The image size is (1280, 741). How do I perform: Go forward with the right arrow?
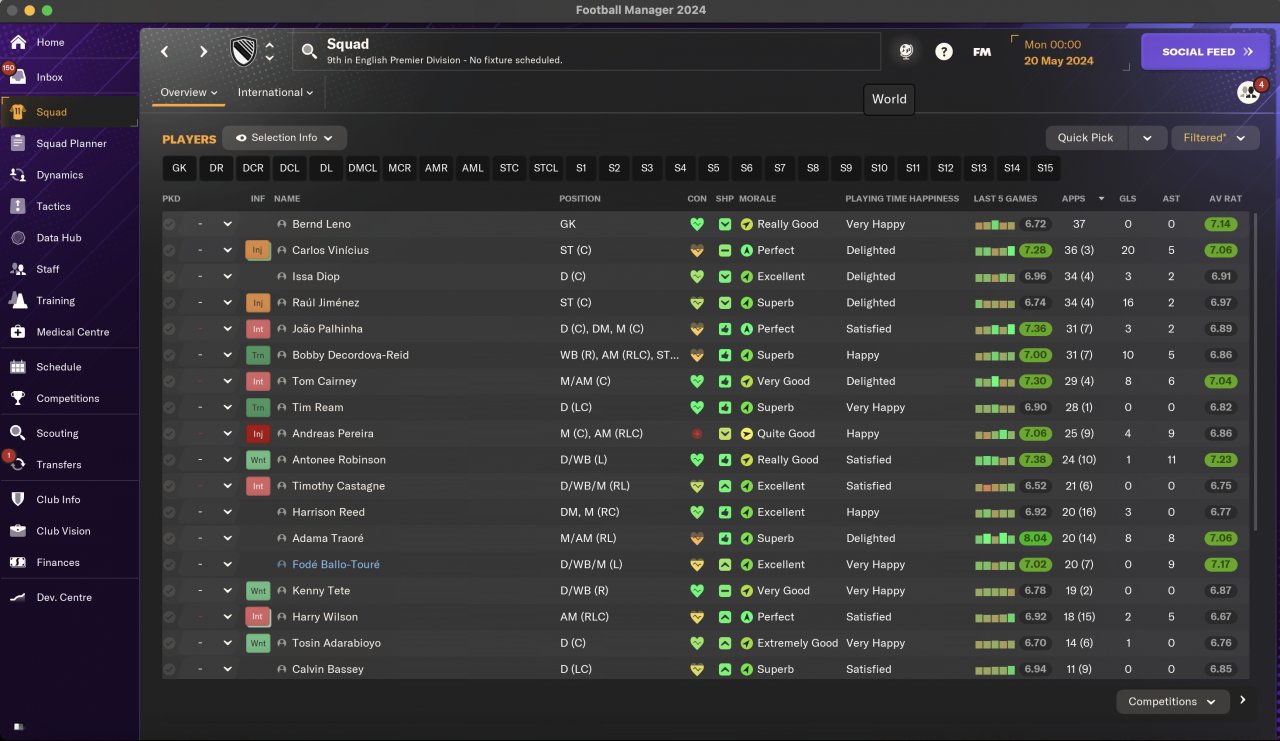coord(203,52)
